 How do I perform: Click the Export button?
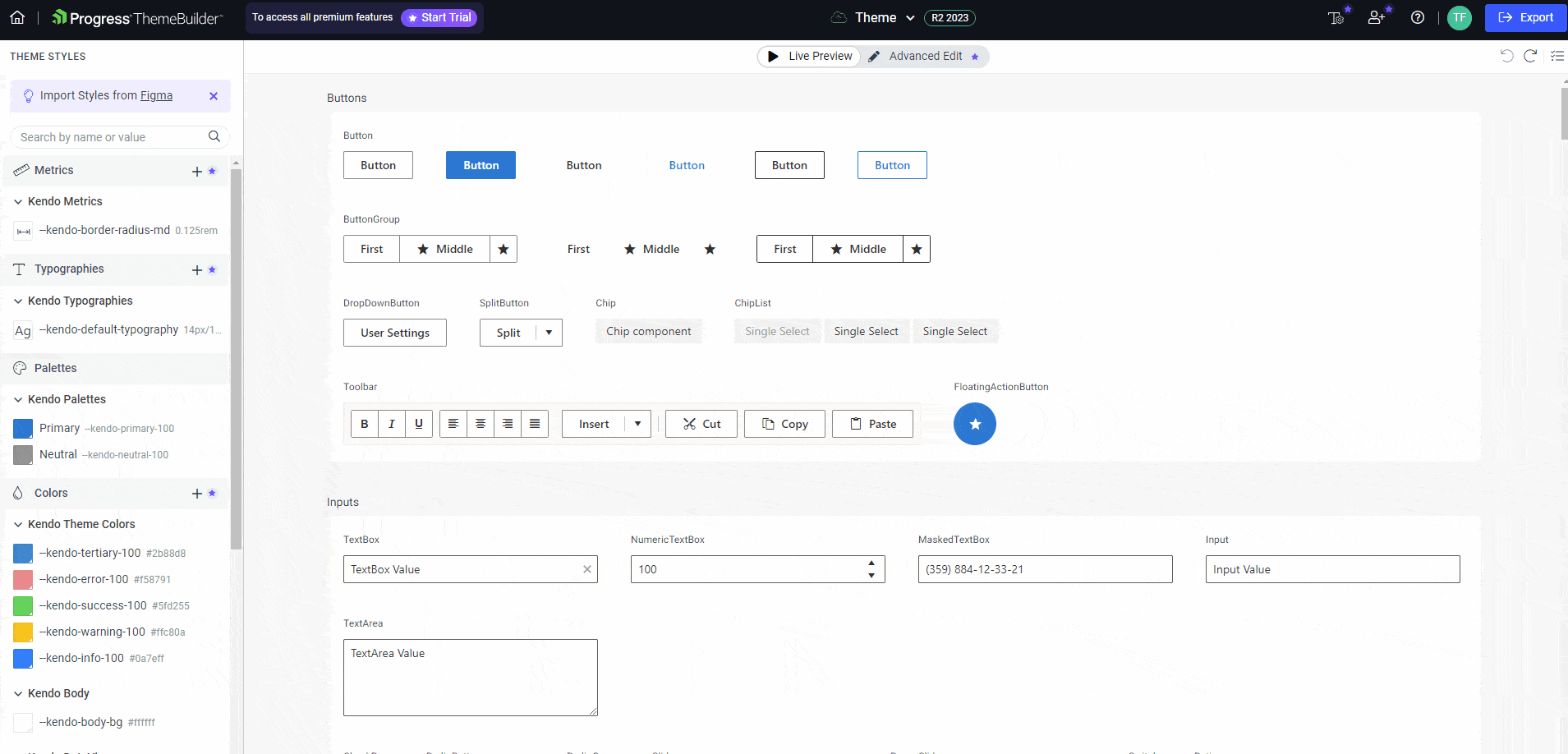click(1526, 17)
